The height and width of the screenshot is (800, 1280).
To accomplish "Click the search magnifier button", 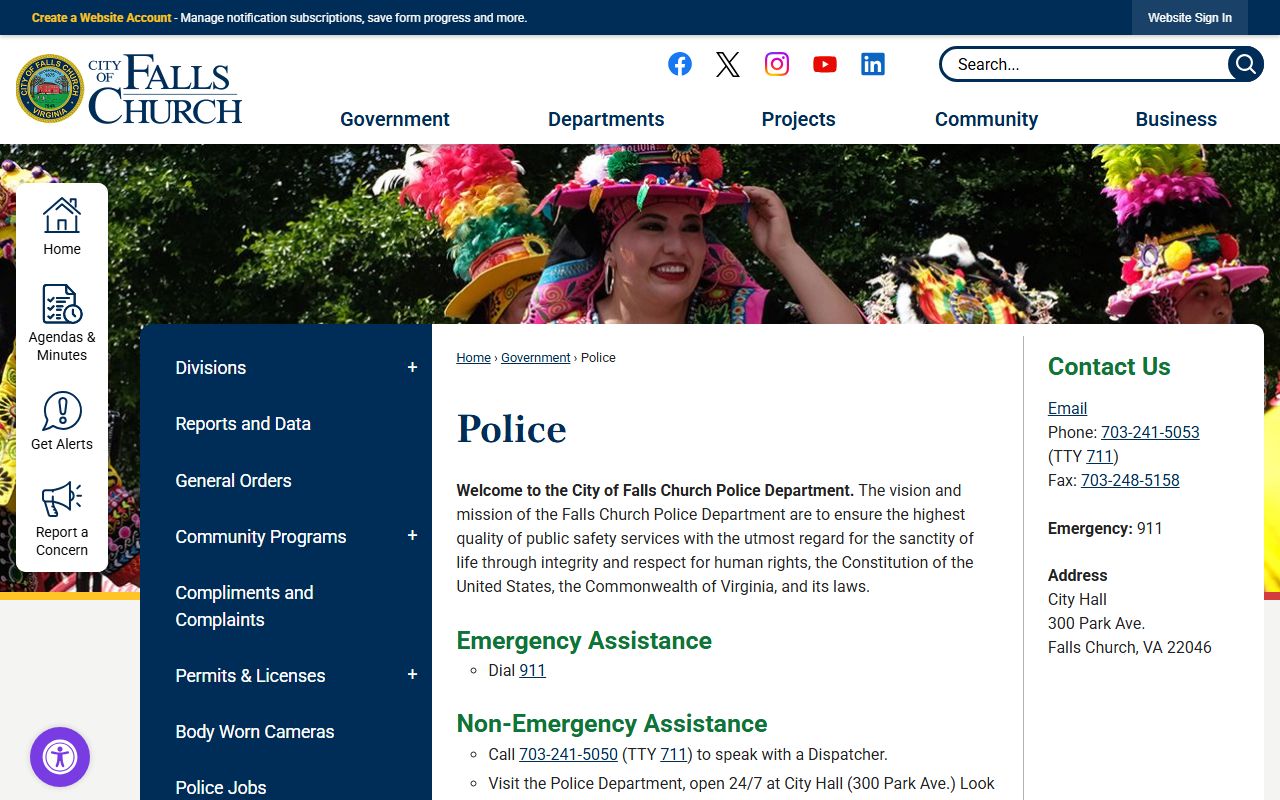I will click(x=1245, y=64).
